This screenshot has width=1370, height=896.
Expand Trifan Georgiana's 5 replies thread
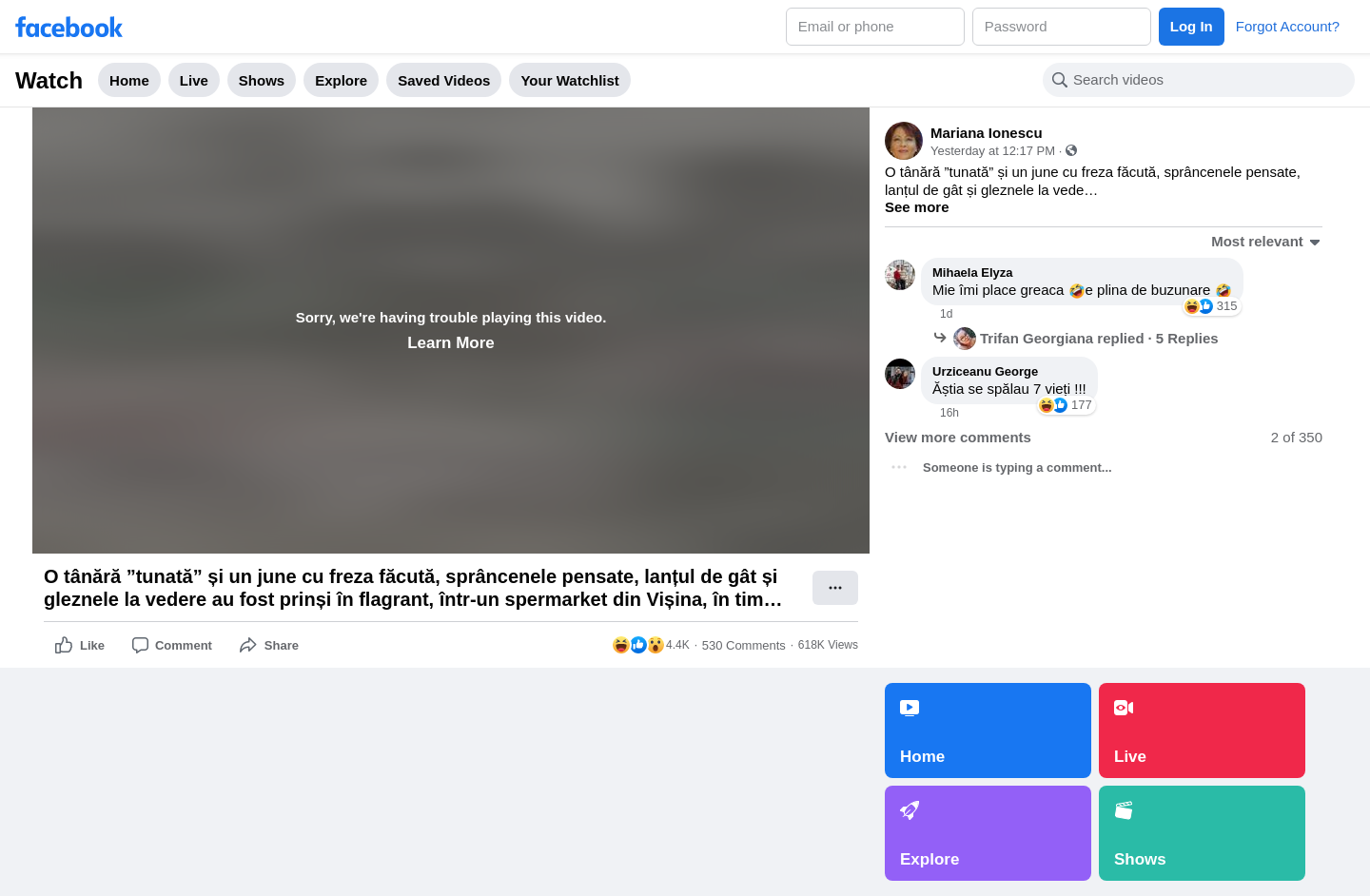pyautogui.click(x=1099, y=339)
